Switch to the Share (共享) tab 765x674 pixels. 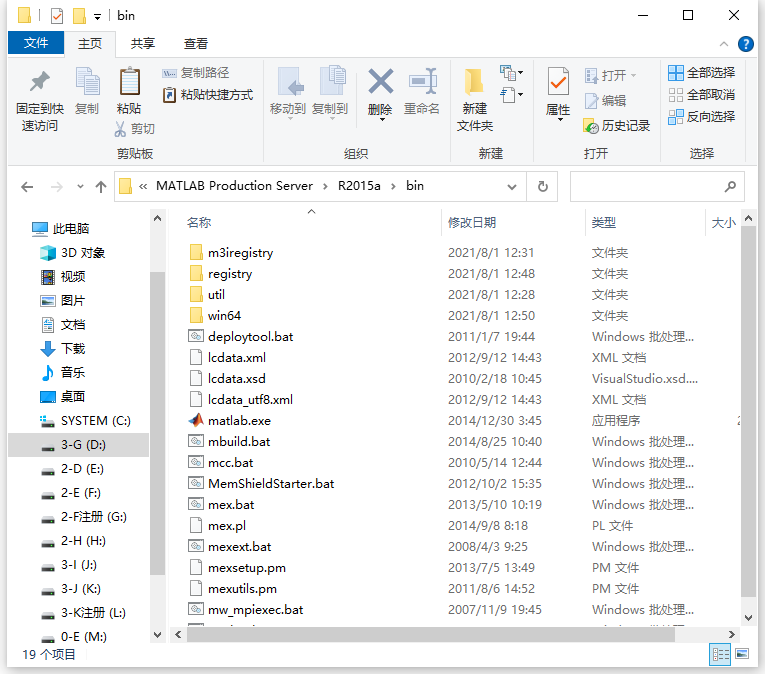tap(142, 43)
